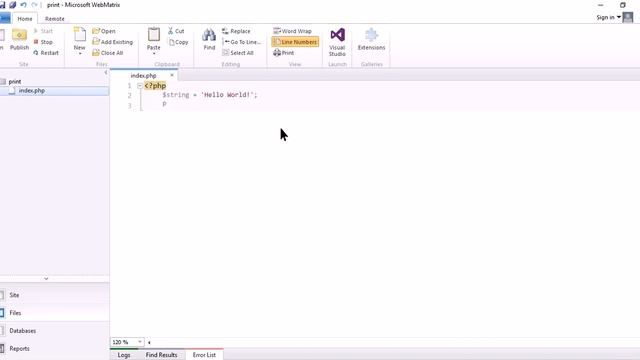Switch to the Remote ribbon tab
Screen dimensions: 640x360
click(x=55, y=19)
